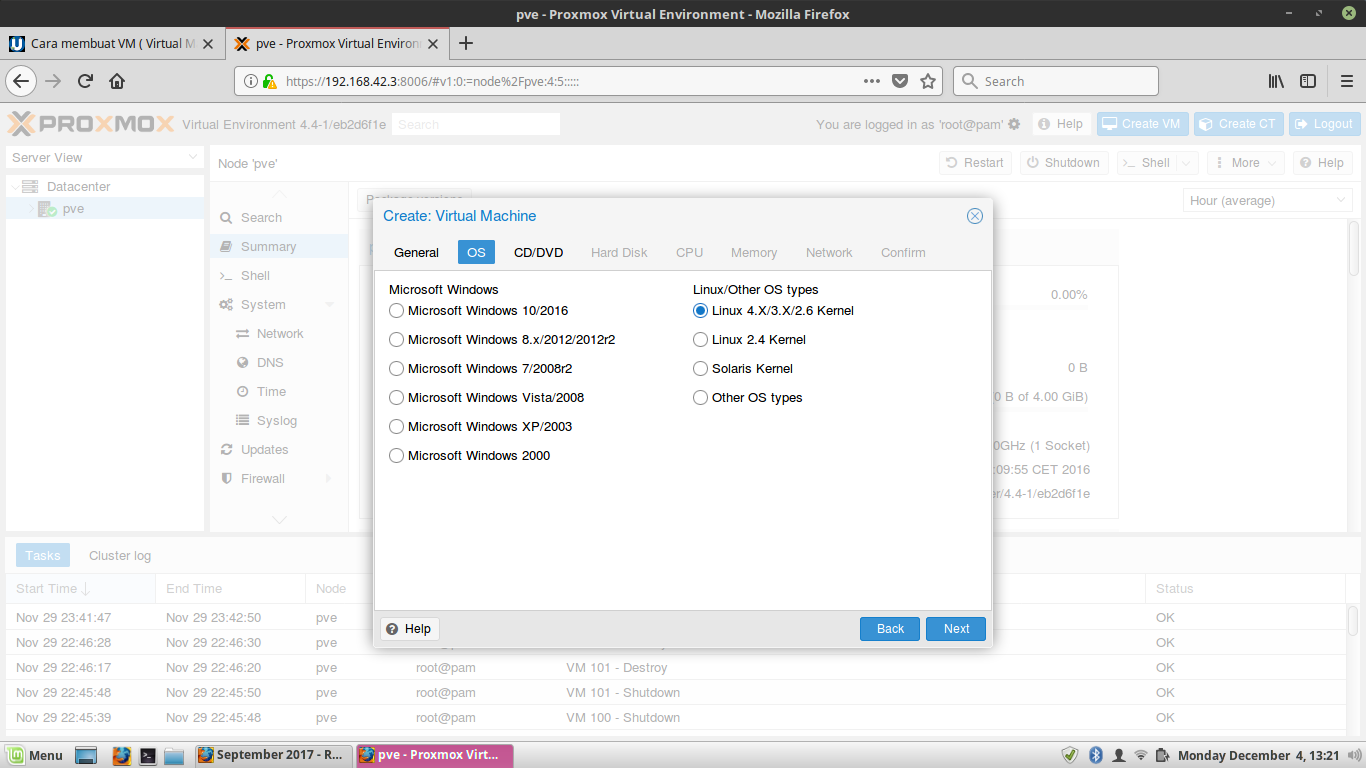The width and height of the screenshot is (1366, 768).
Task: Click Firefox back arrow button
Action: point(22,81)
